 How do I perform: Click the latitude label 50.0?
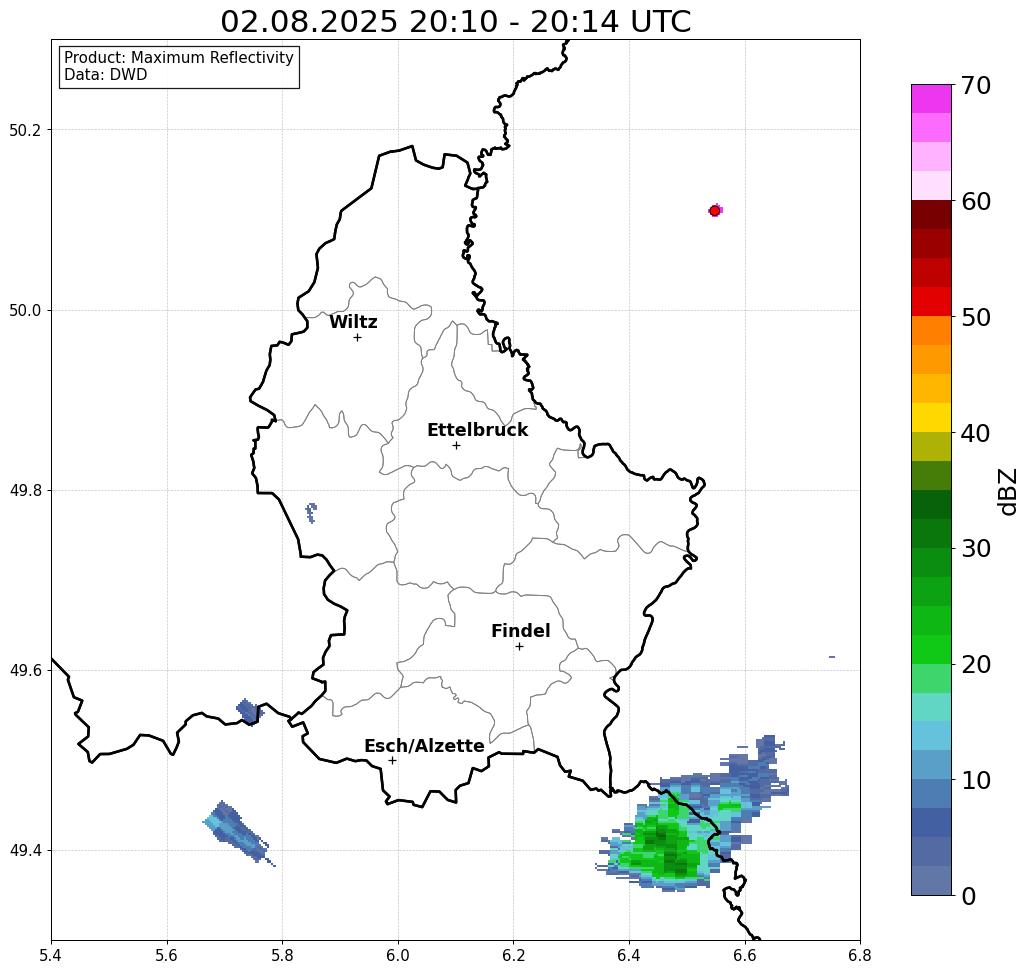[x=25, y=310]
